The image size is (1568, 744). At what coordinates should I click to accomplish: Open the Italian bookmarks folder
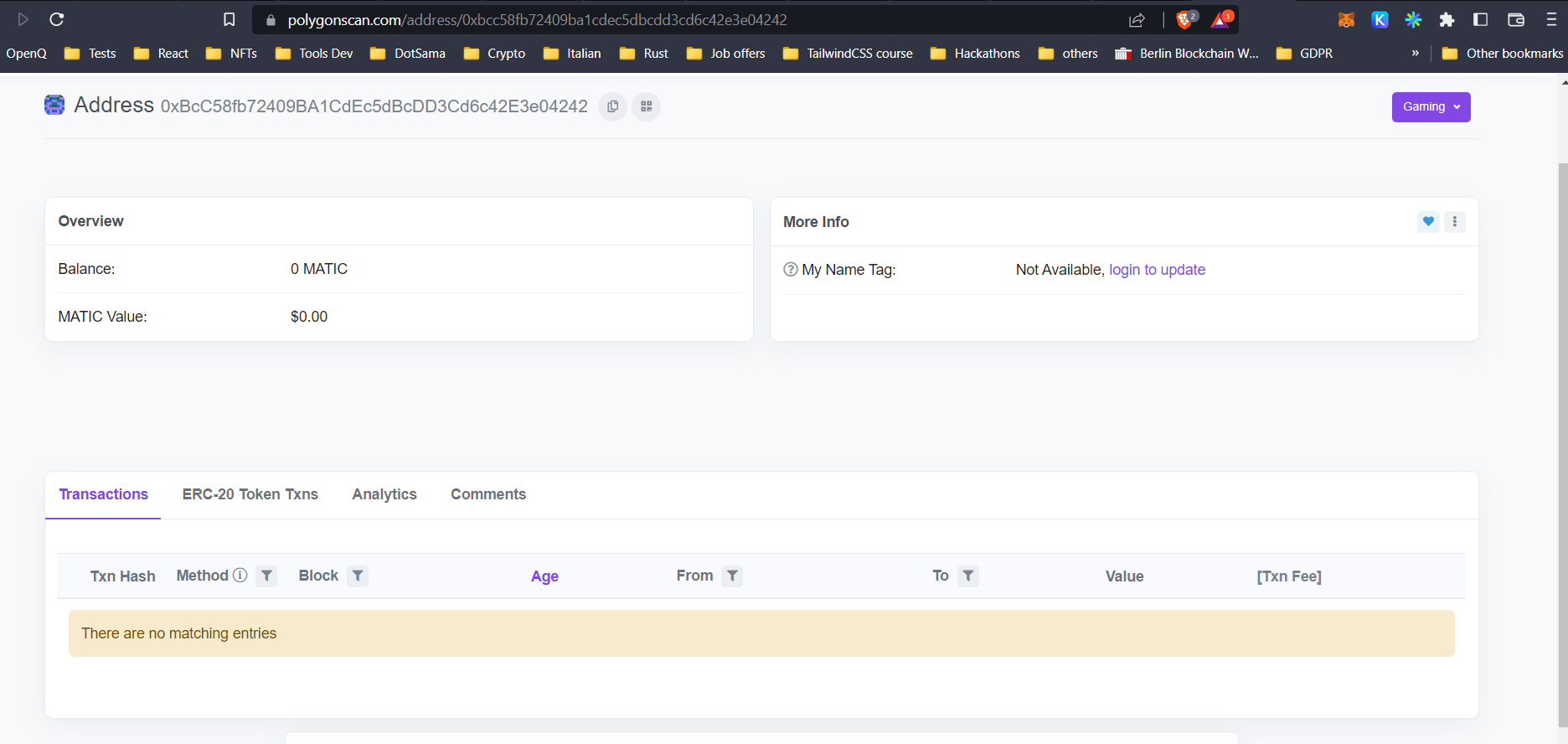point(572,53)
